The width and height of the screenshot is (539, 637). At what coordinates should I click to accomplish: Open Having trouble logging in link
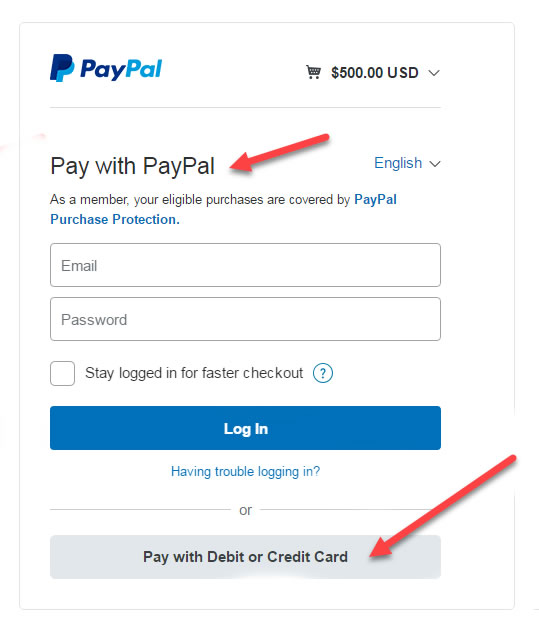coord(245,472)
